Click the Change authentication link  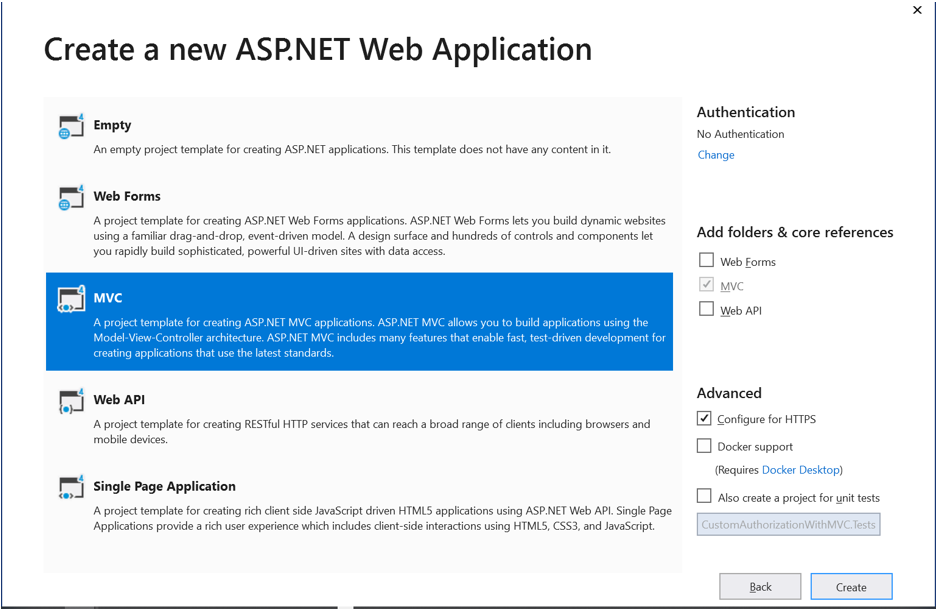[x=716, y=155]
